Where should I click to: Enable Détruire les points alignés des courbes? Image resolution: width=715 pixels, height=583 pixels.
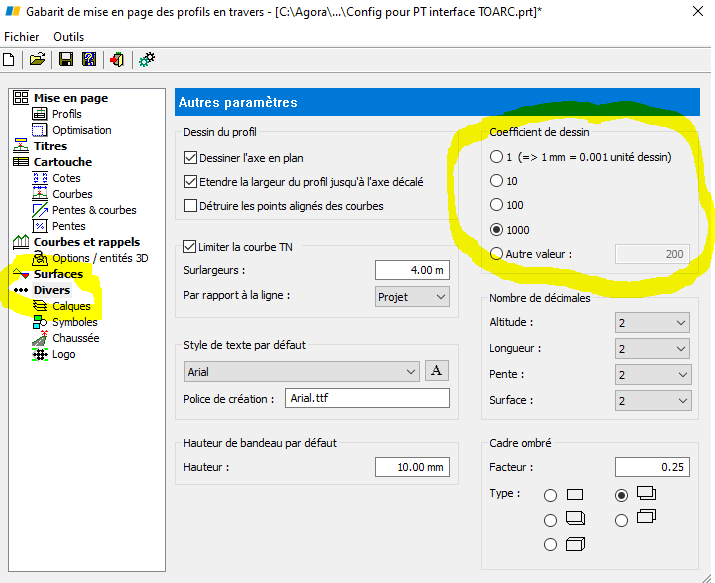[x=190, y=206]
